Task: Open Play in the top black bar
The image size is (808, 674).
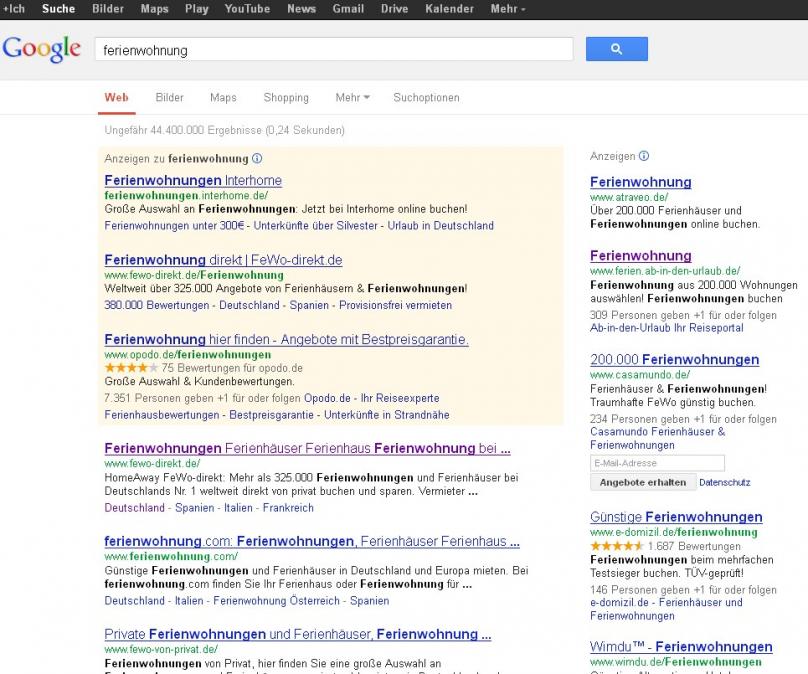Action: [197, 9]
